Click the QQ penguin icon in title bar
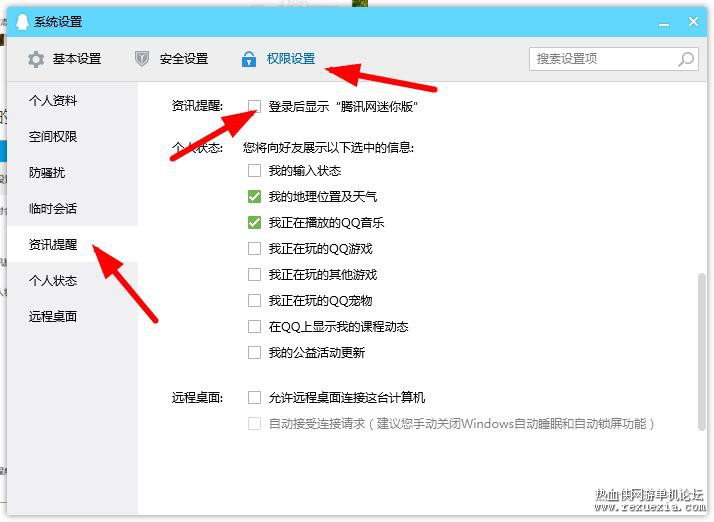 click(x=22, y=21)
